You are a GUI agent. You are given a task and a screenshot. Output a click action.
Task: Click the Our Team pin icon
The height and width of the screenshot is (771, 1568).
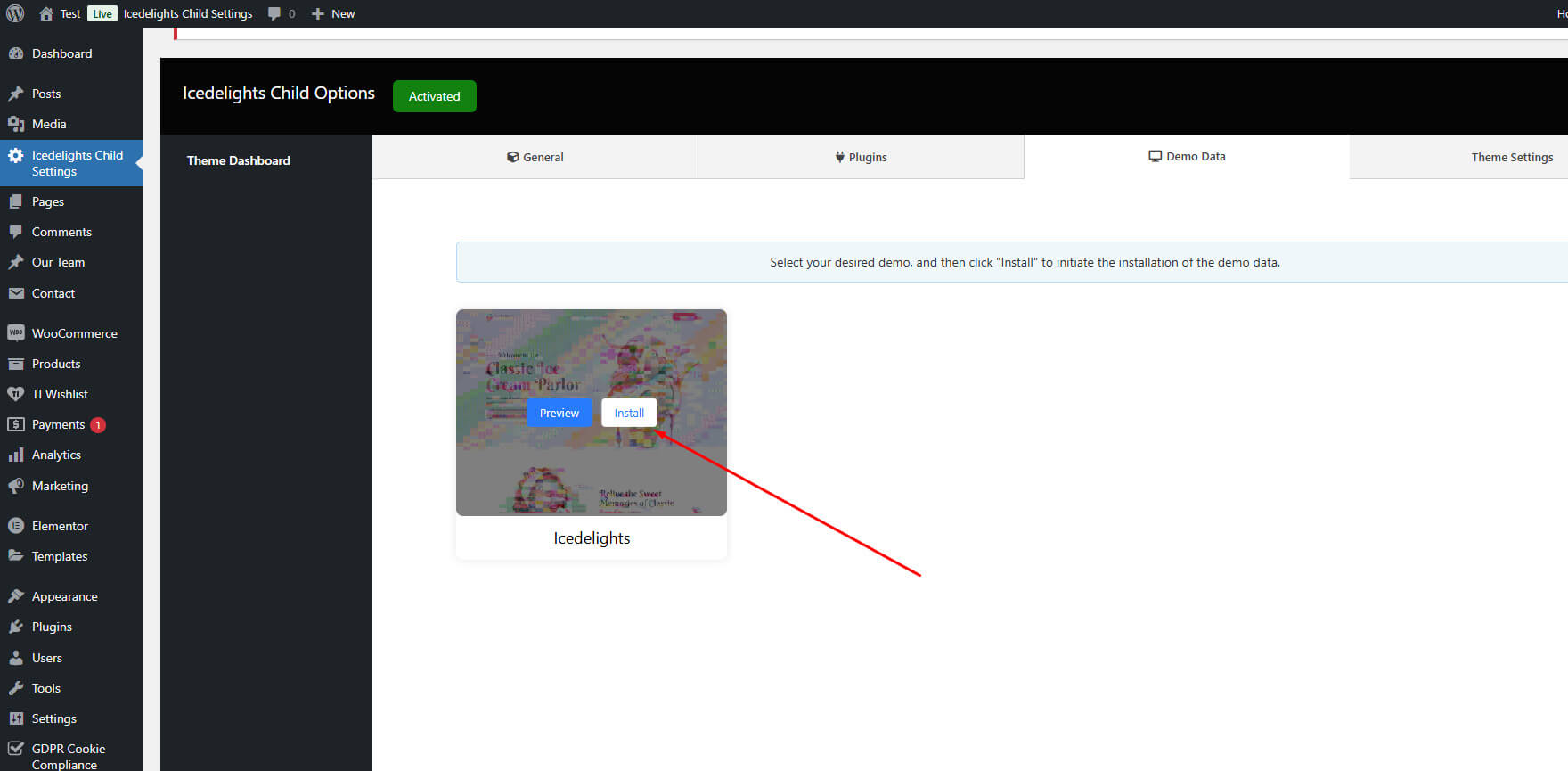[x=16, y=262]
